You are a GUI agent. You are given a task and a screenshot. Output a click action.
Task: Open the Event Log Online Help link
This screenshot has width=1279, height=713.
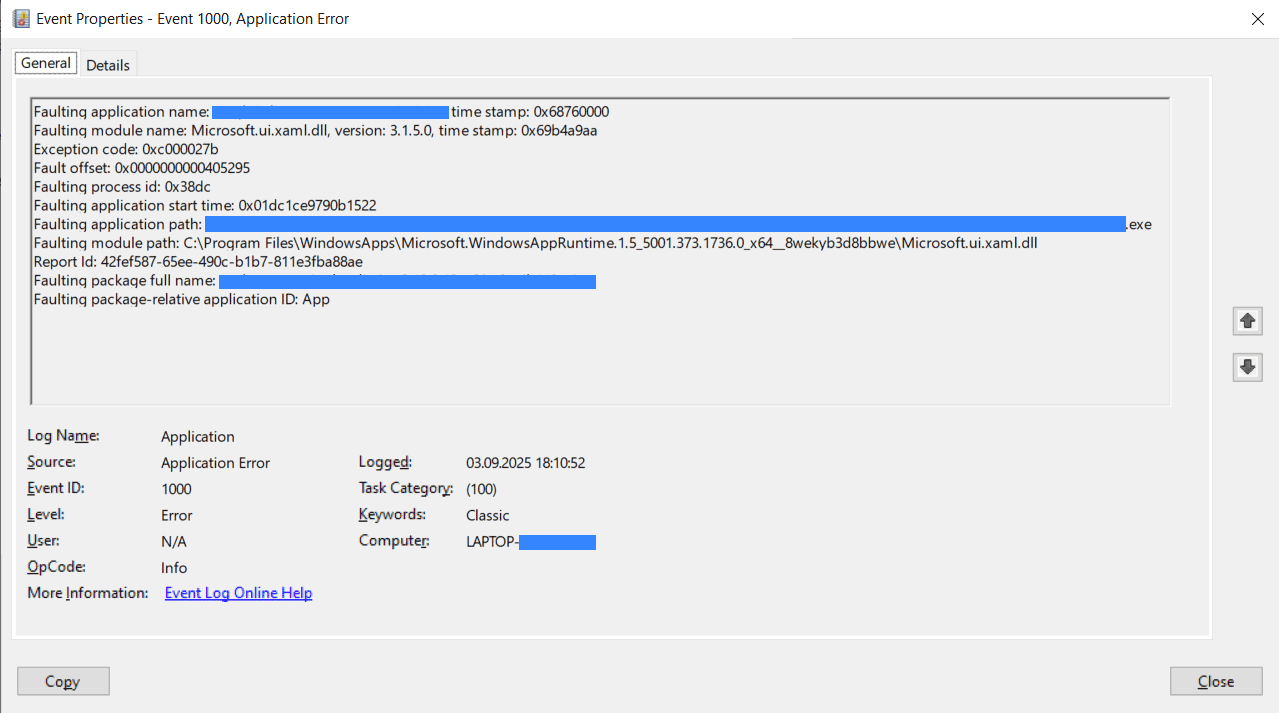(238, 592)
